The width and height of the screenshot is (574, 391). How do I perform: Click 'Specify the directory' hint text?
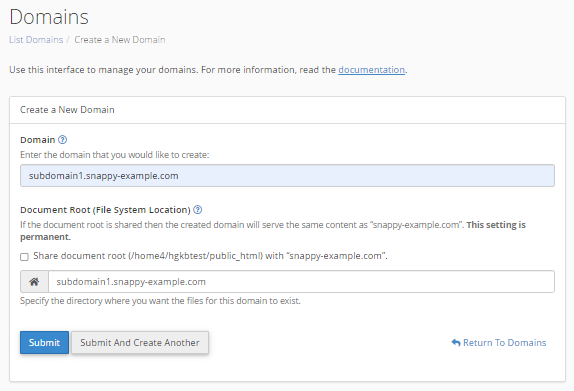coord(160,301)
